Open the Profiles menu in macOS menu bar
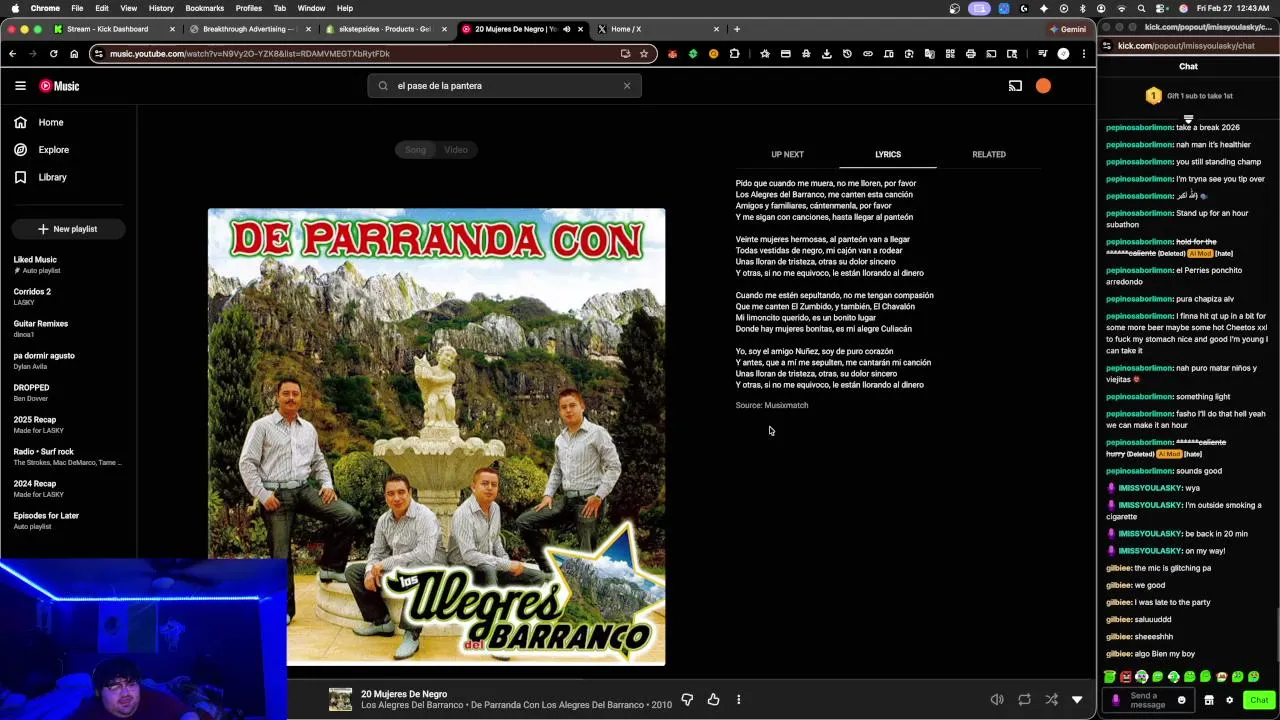This screenshot has width=1280, height=720. [249, 8]
